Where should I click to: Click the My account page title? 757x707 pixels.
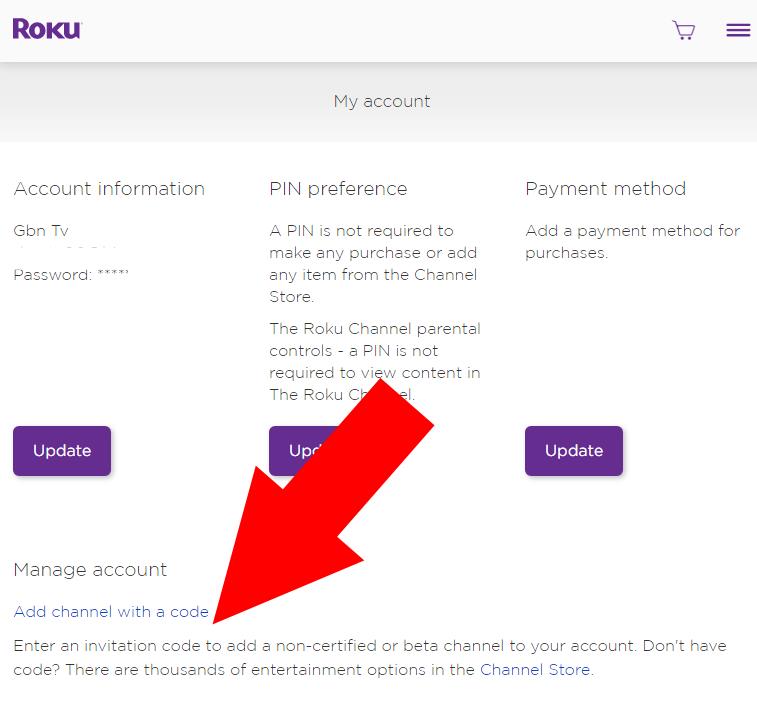pyautogui.click(x=381, y=101)
